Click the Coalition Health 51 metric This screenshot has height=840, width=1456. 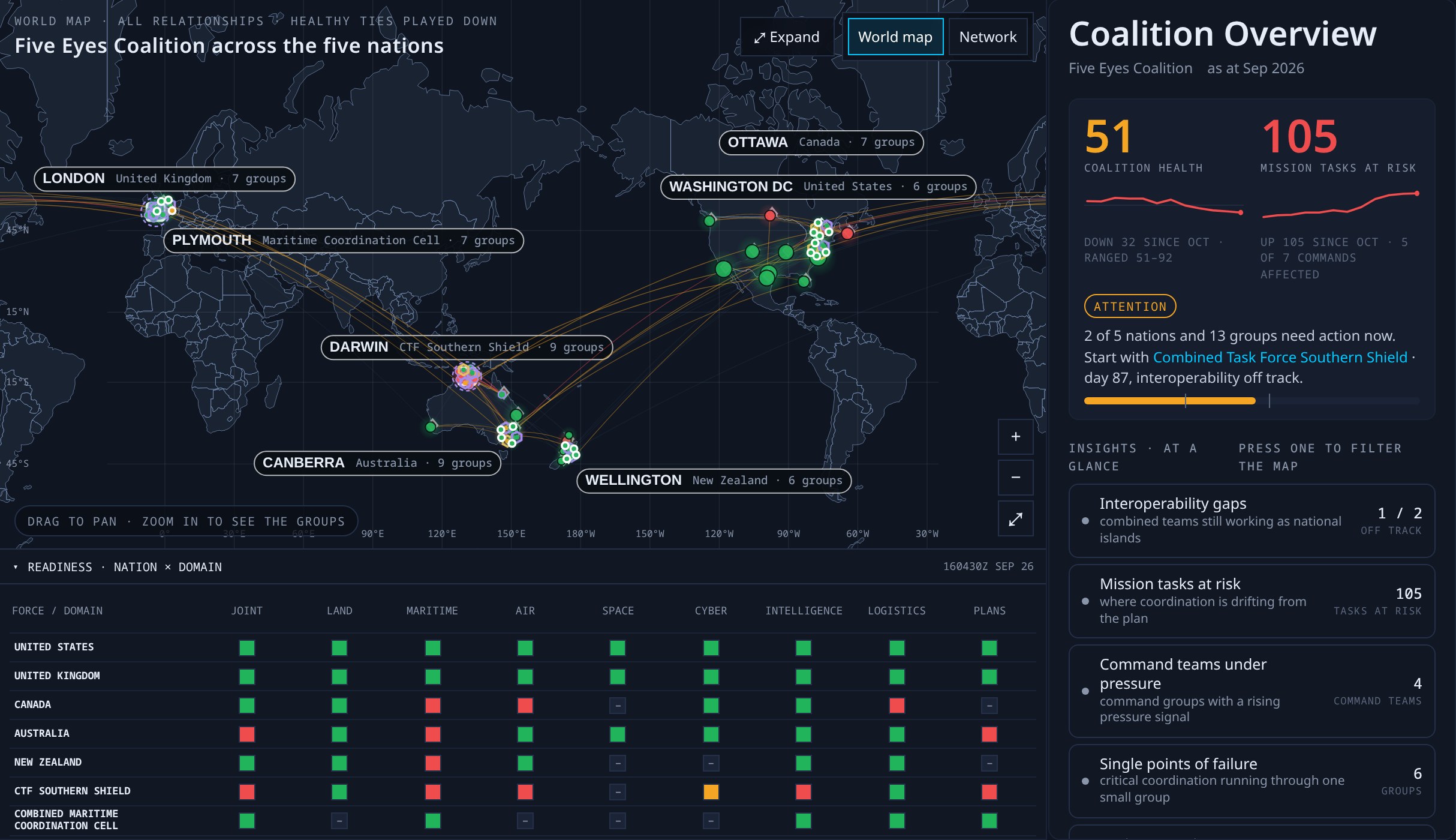click(1108, 137)
